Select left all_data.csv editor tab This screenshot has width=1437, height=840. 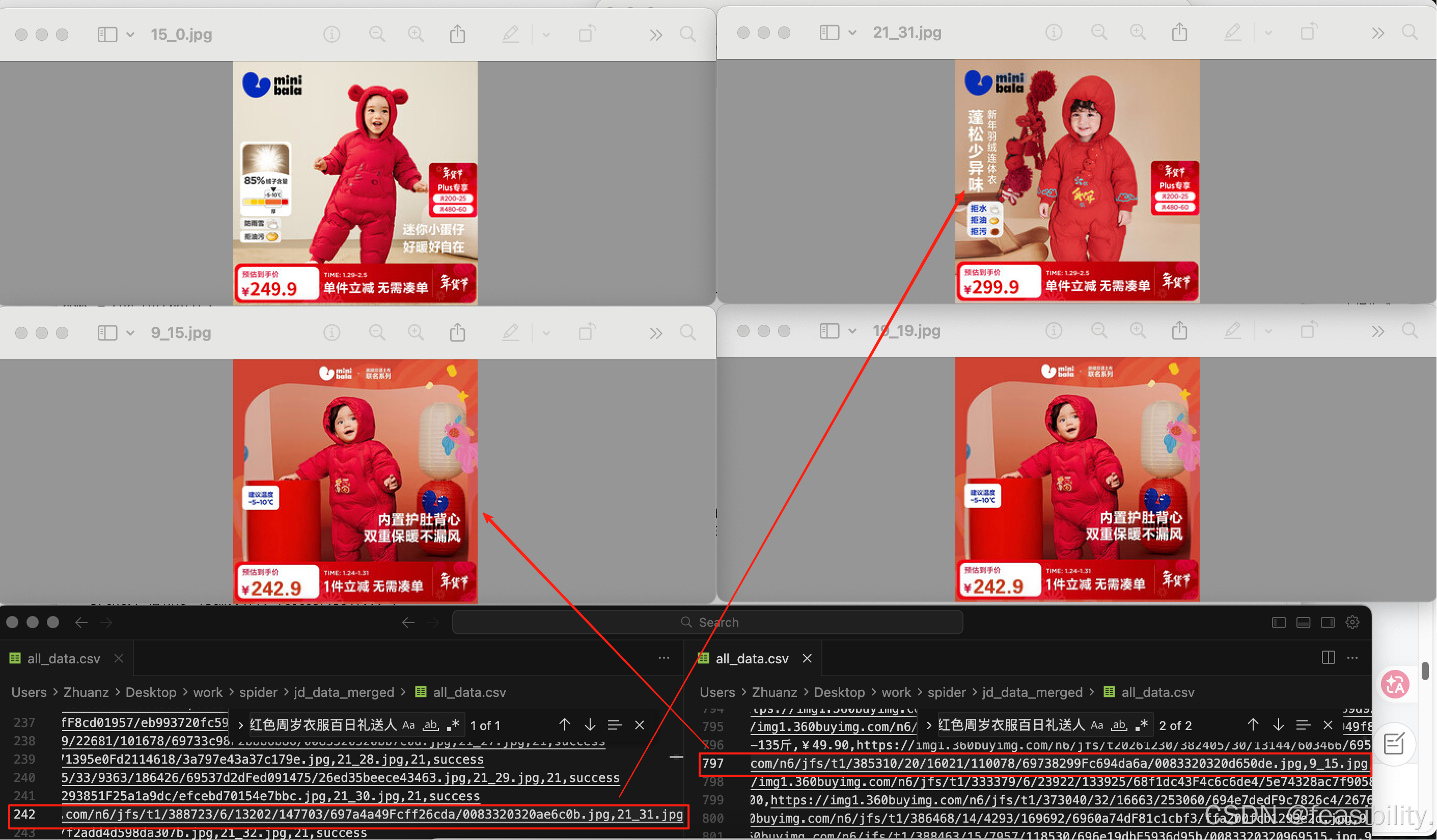[63, 658]
